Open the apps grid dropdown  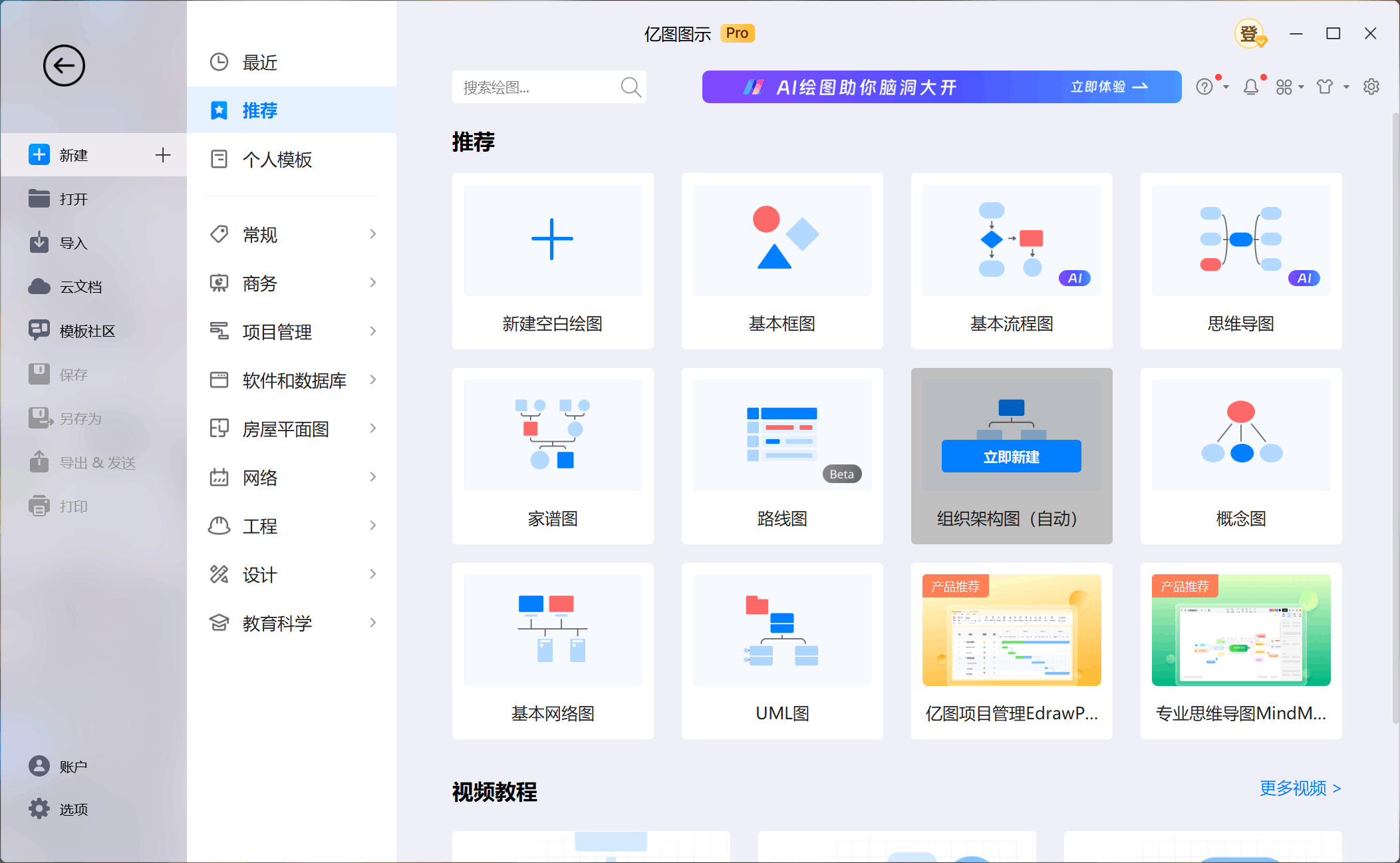pos(1290,87)
